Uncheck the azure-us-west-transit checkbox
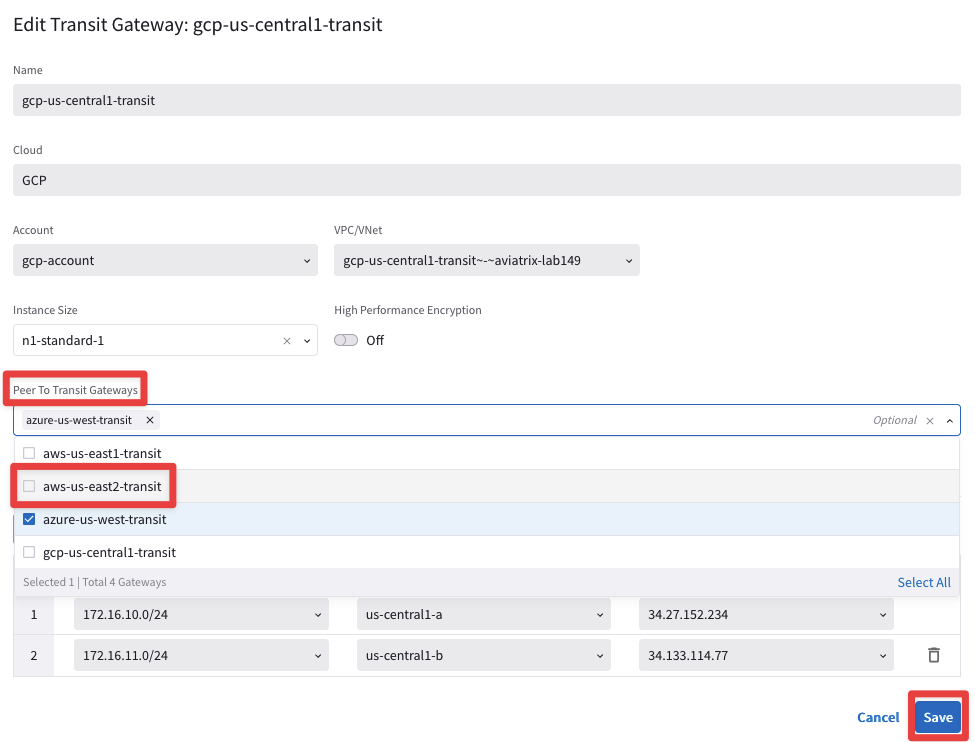 point(29,519)
